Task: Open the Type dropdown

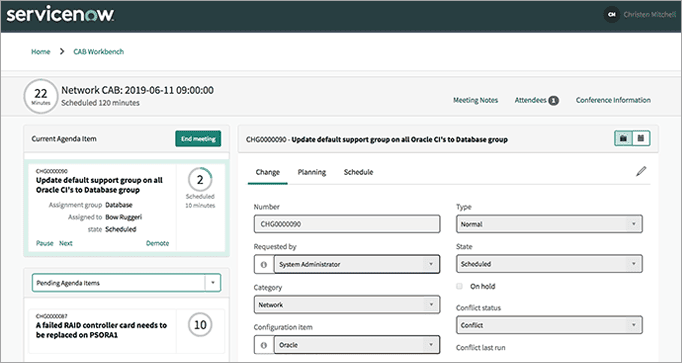Action: [549, 224]
